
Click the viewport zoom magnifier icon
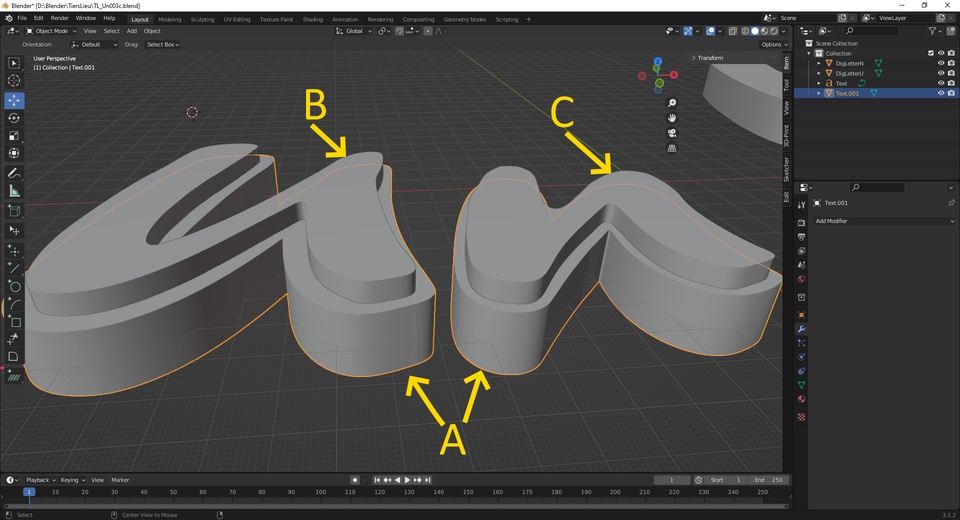[x=672, y=103]
